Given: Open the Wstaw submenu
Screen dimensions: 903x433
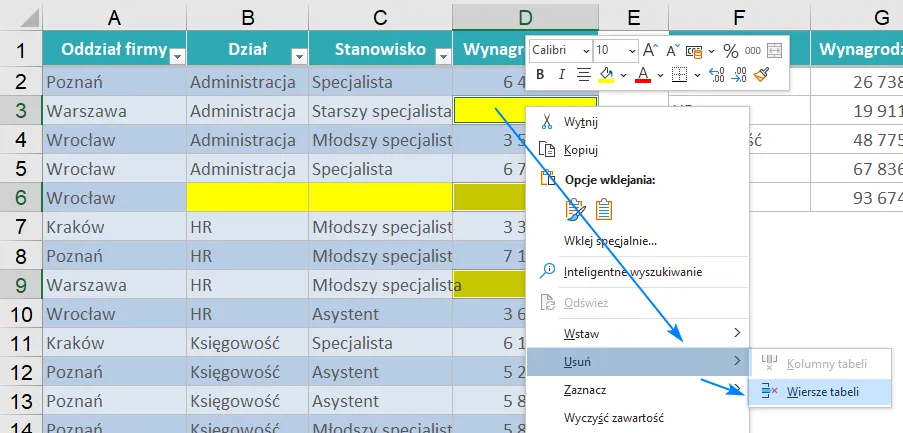Looking at the screenshot, I should [638, 333].
